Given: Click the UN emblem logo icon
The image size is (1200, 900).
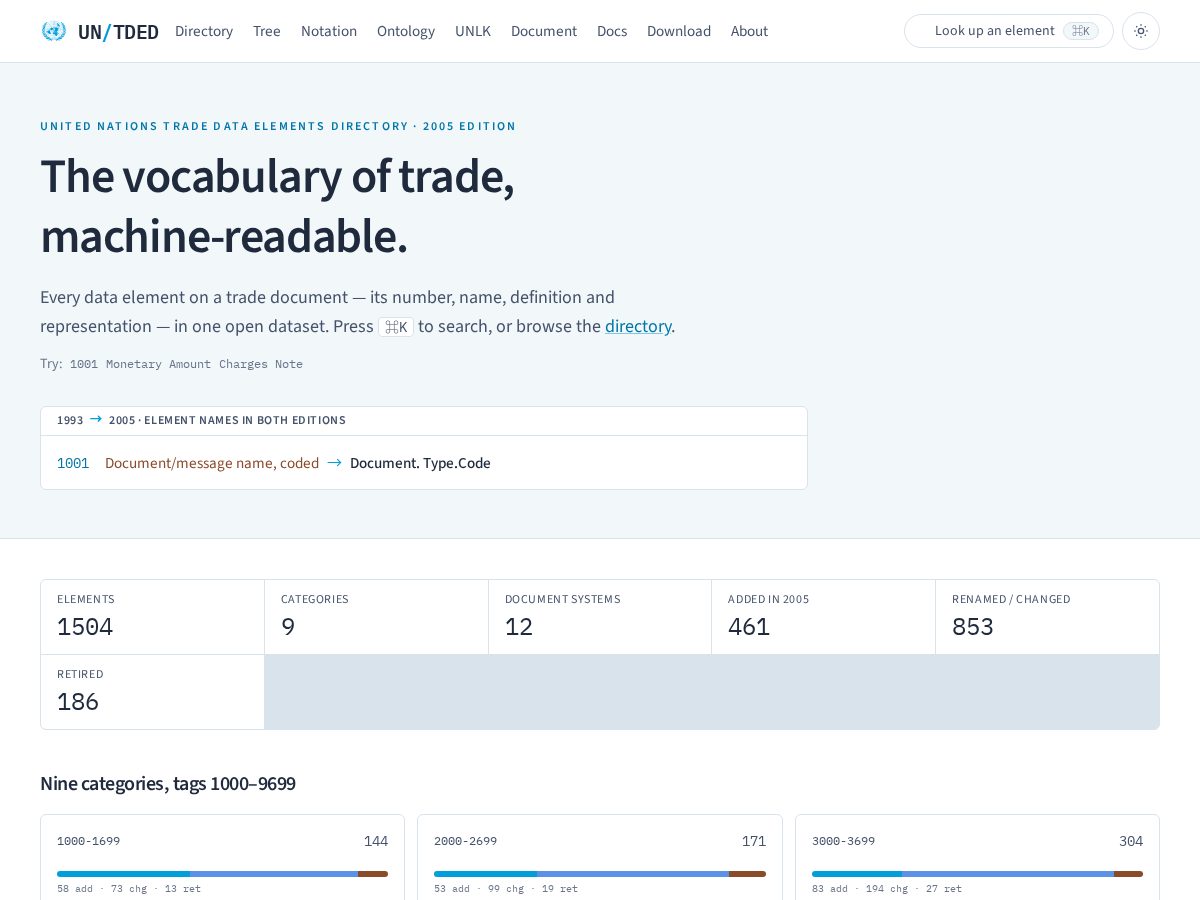Looking at the screenshot, I should coord(54,31).
